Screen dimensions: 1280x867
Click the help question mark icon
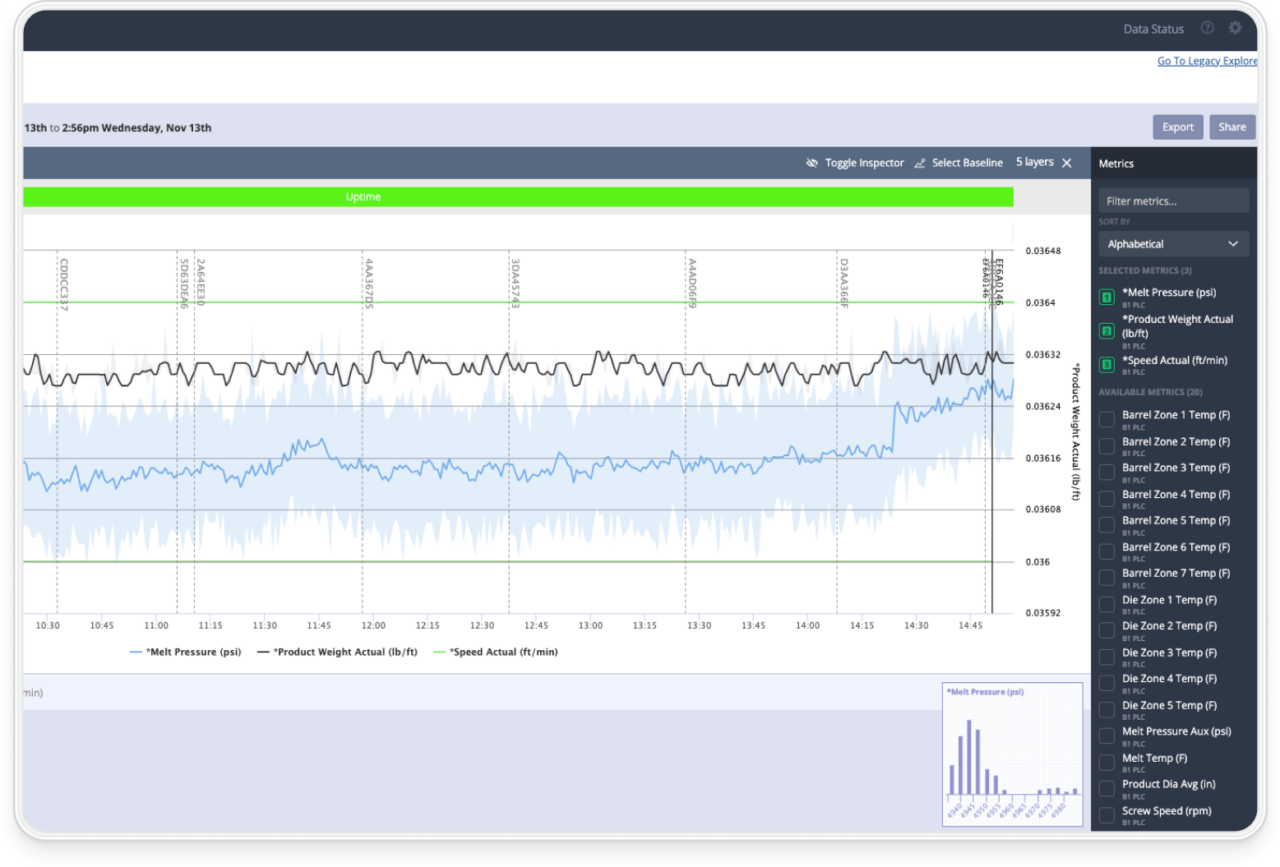1207,28
